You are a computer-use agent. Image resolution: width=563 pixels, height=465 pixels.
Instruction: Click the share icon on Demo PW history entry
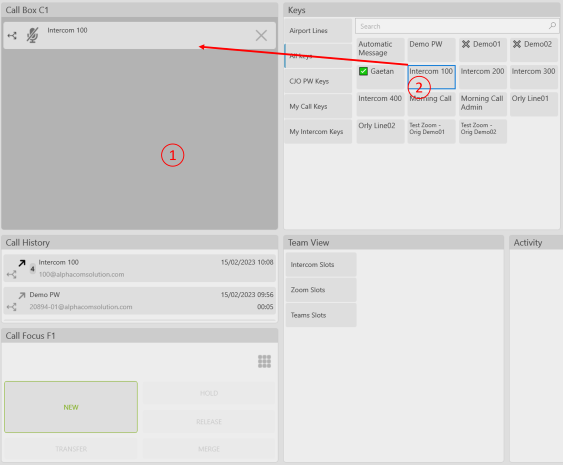tap(11, 307)
